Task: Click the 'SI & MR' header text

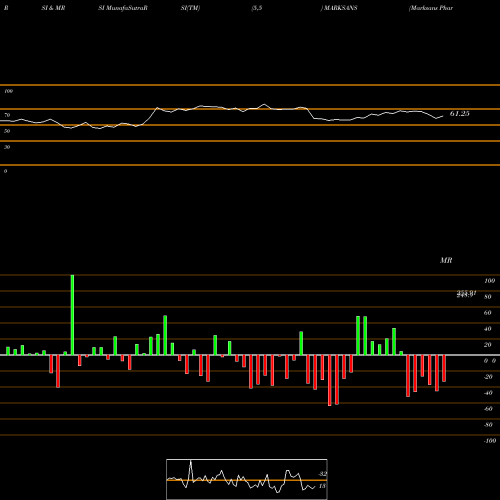Action: pos(53,8)
